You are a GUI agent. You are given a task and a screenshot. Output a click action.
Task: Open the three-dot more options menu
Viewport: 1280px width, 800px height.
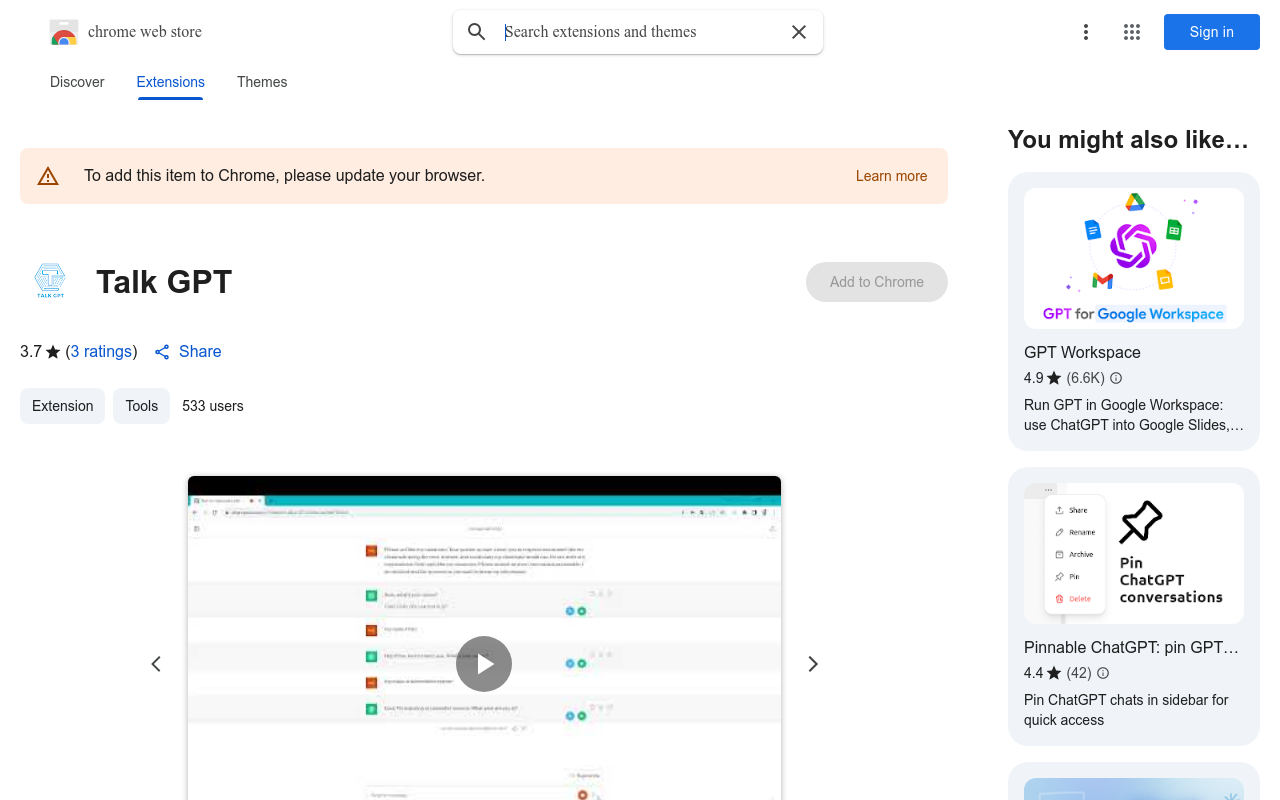tap(1086, 32)
